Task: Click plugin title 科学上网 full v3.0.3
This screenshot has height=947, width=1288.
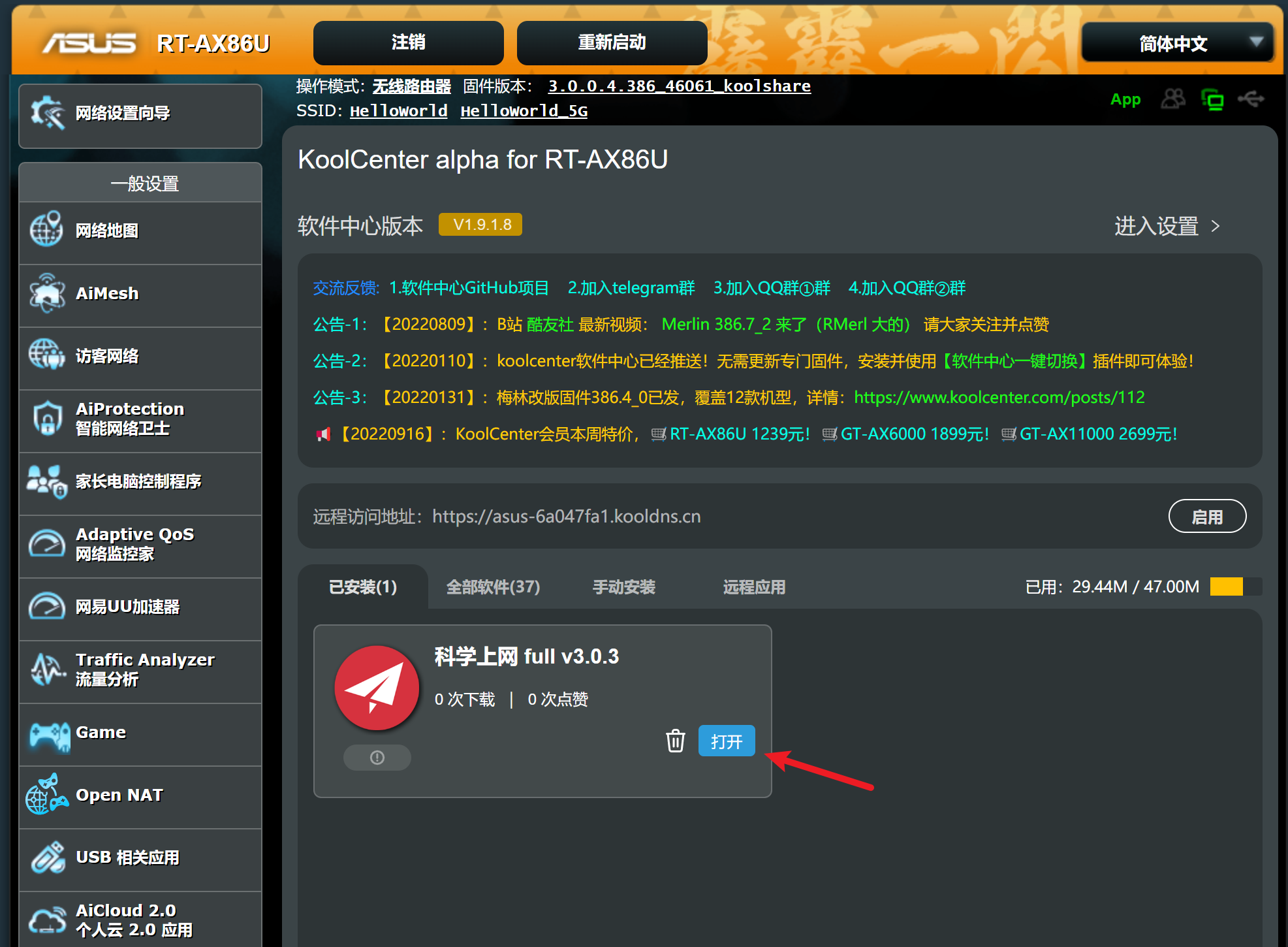Action: pos(526,656)
